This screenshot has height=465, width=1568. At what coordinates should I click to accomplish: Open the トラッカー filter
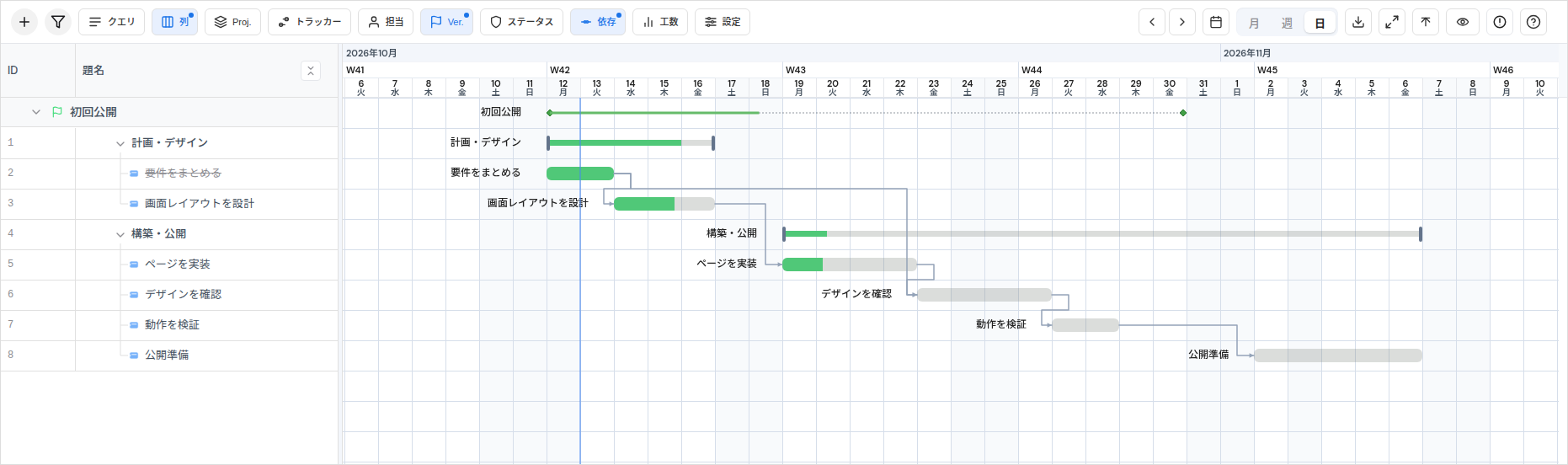coord(309,22)
